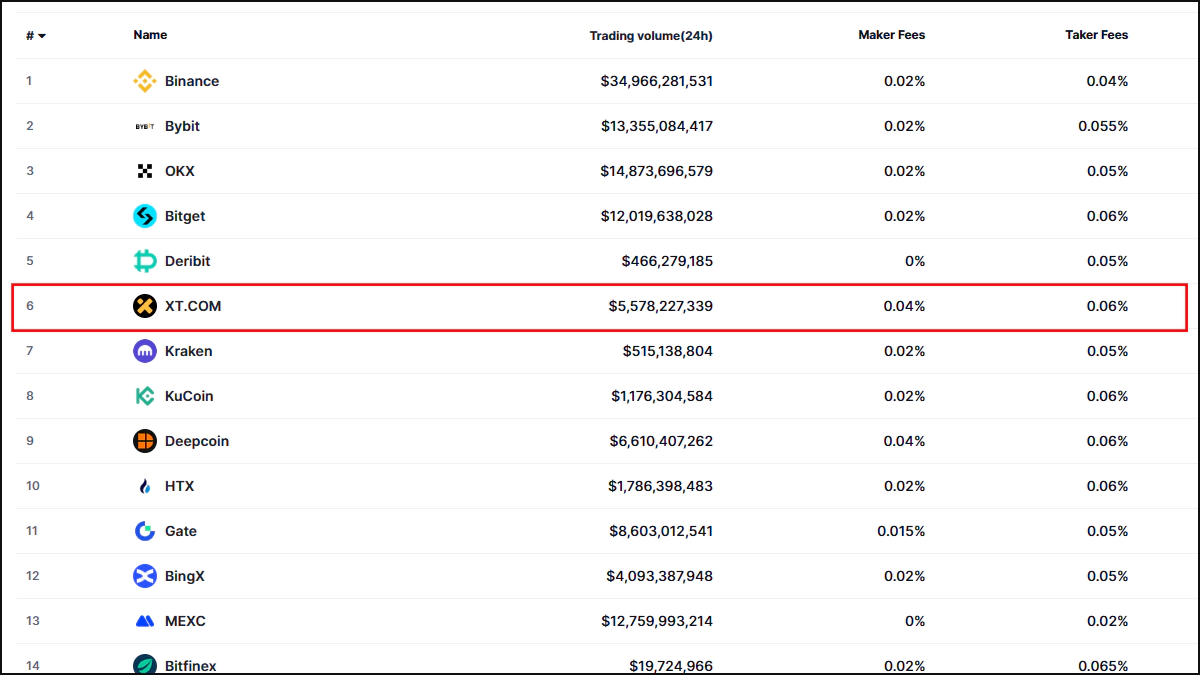This screenshot has width=1200, height=675.
Task: Open the HTX exchange link
Action: pyautogui.click(x=180, y=486)
